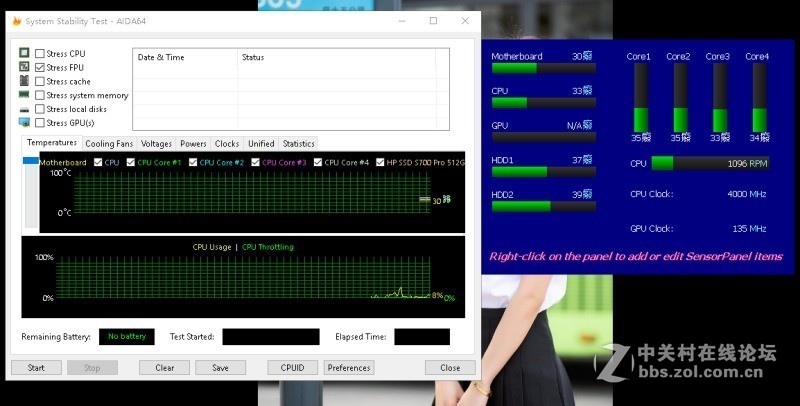
Task: Toggle the CPU Core #3 graph checkbox
Action: 255,162
